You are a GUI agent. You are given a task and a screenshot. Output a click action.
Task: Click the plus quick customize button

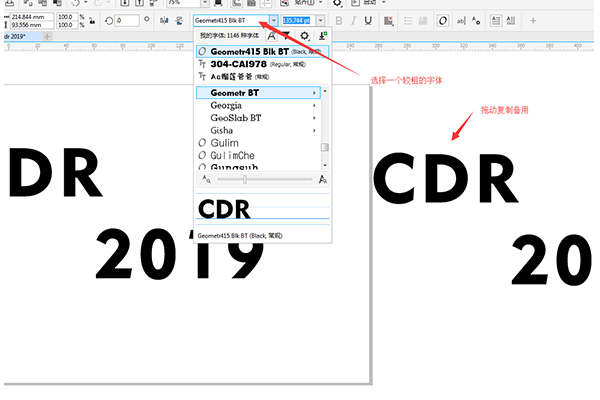click(x=533, y=21)
